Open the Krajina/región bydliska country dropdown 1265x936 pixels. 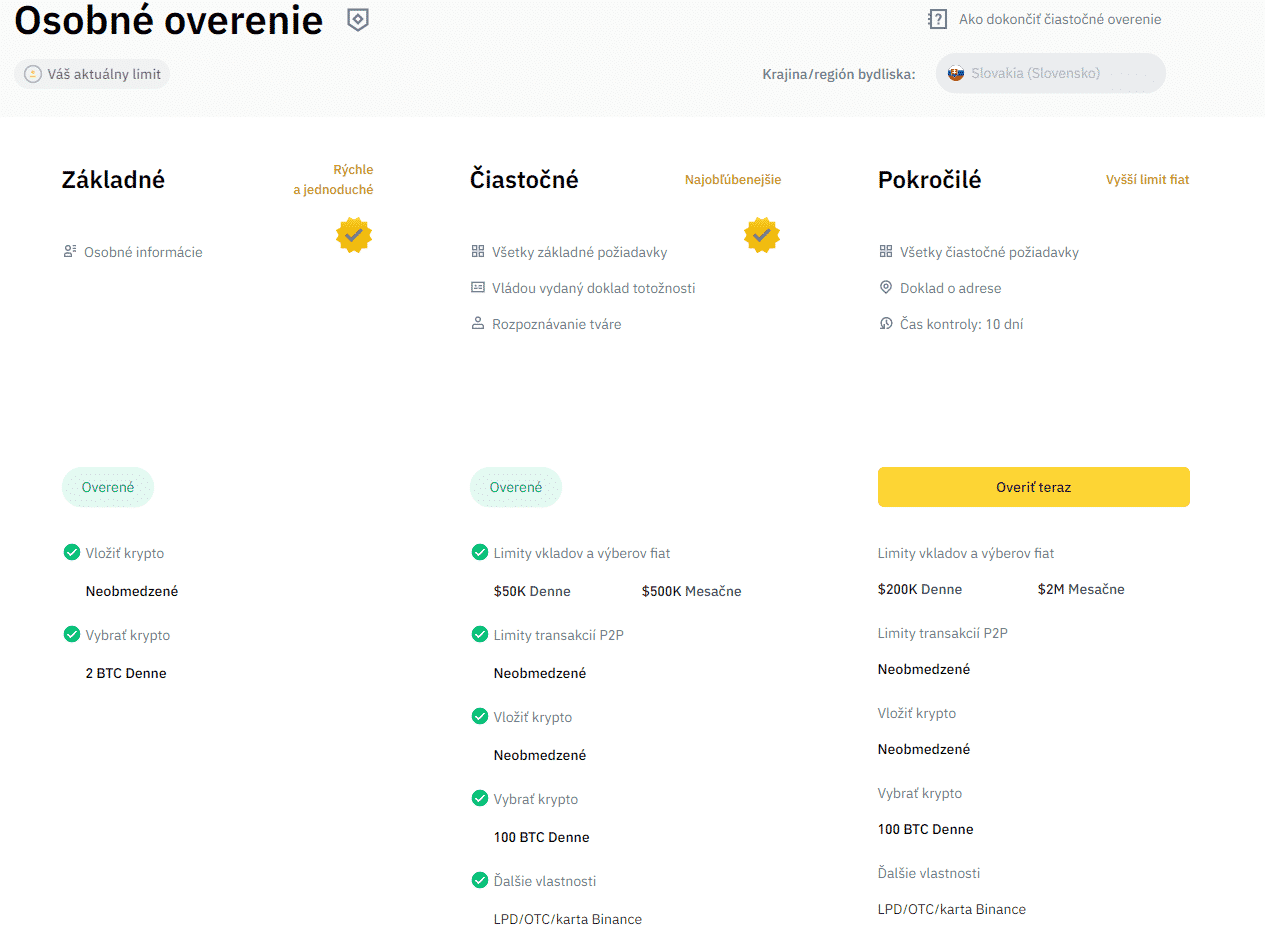point(1050,73)
